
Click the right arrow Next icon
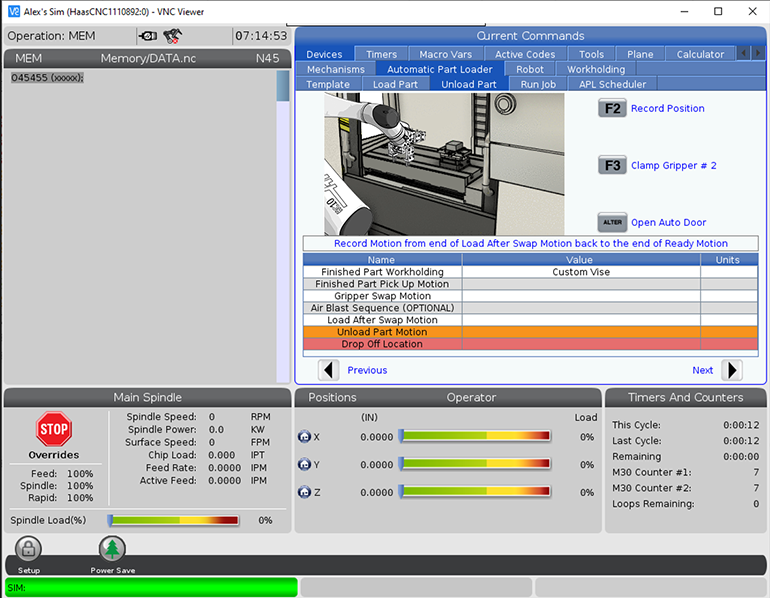(x=732, y=370)
